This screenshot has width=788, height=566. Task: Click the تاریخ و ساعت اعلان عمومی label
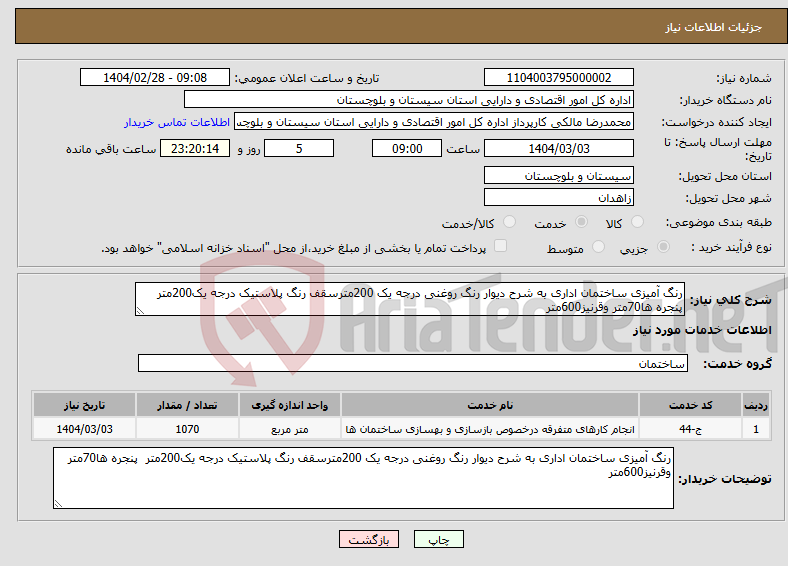(x=307, y=78)
